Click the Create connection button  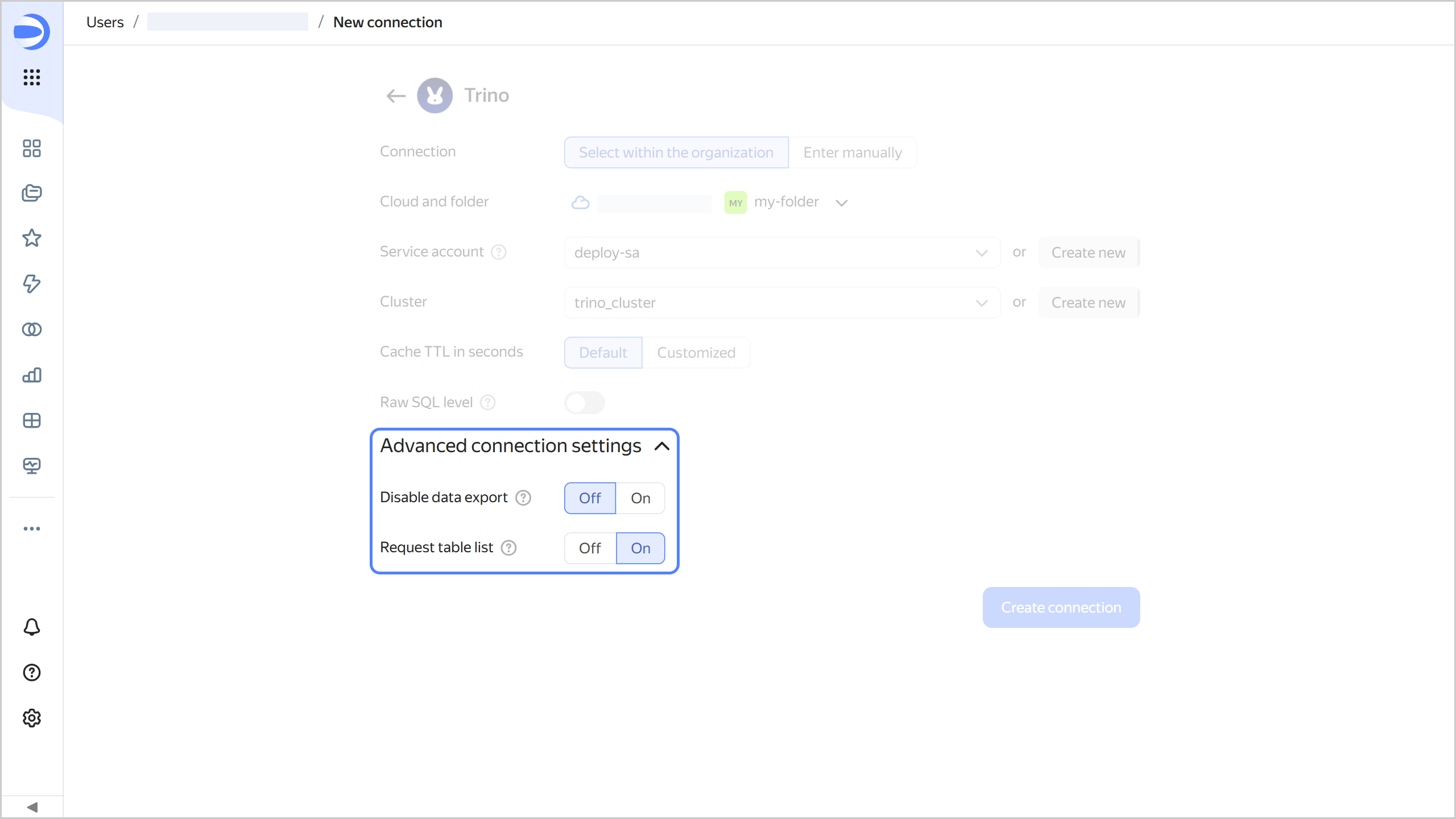tap(1061, 607)
